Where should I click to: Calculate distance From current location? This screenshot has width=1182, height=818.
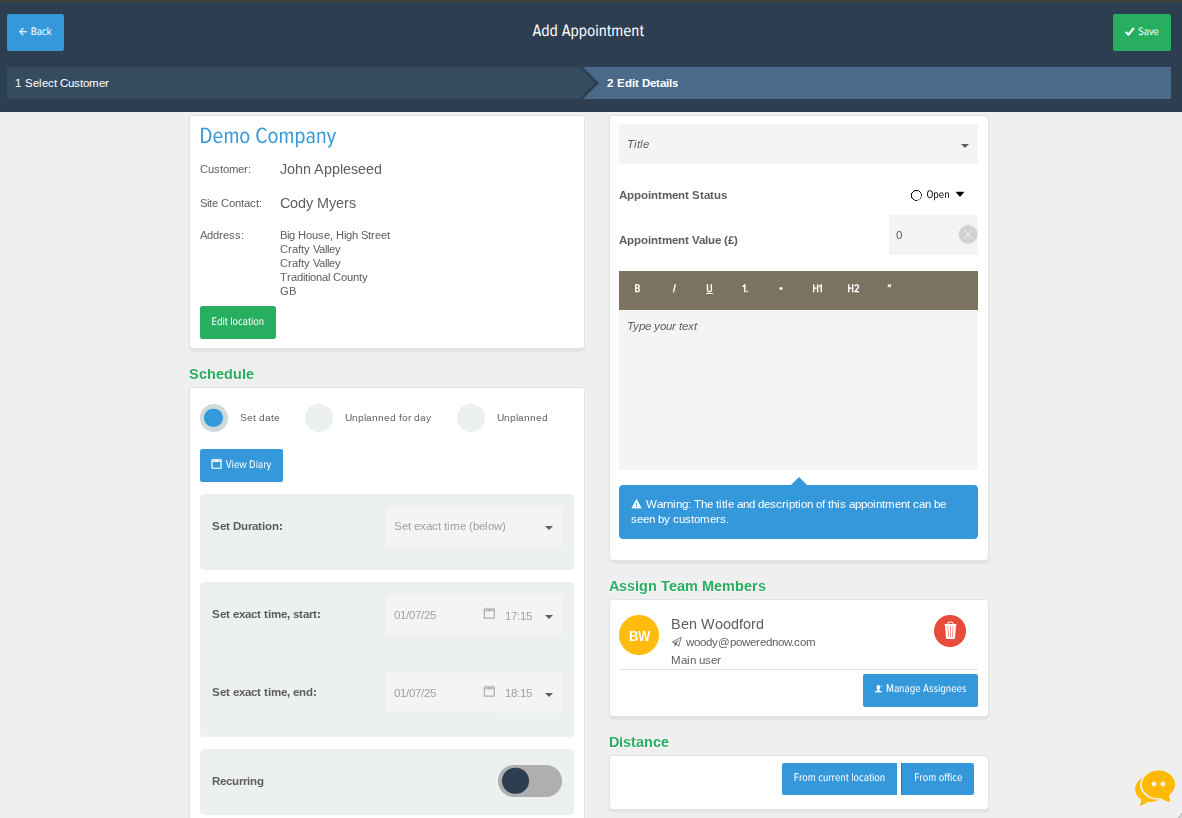839,779
